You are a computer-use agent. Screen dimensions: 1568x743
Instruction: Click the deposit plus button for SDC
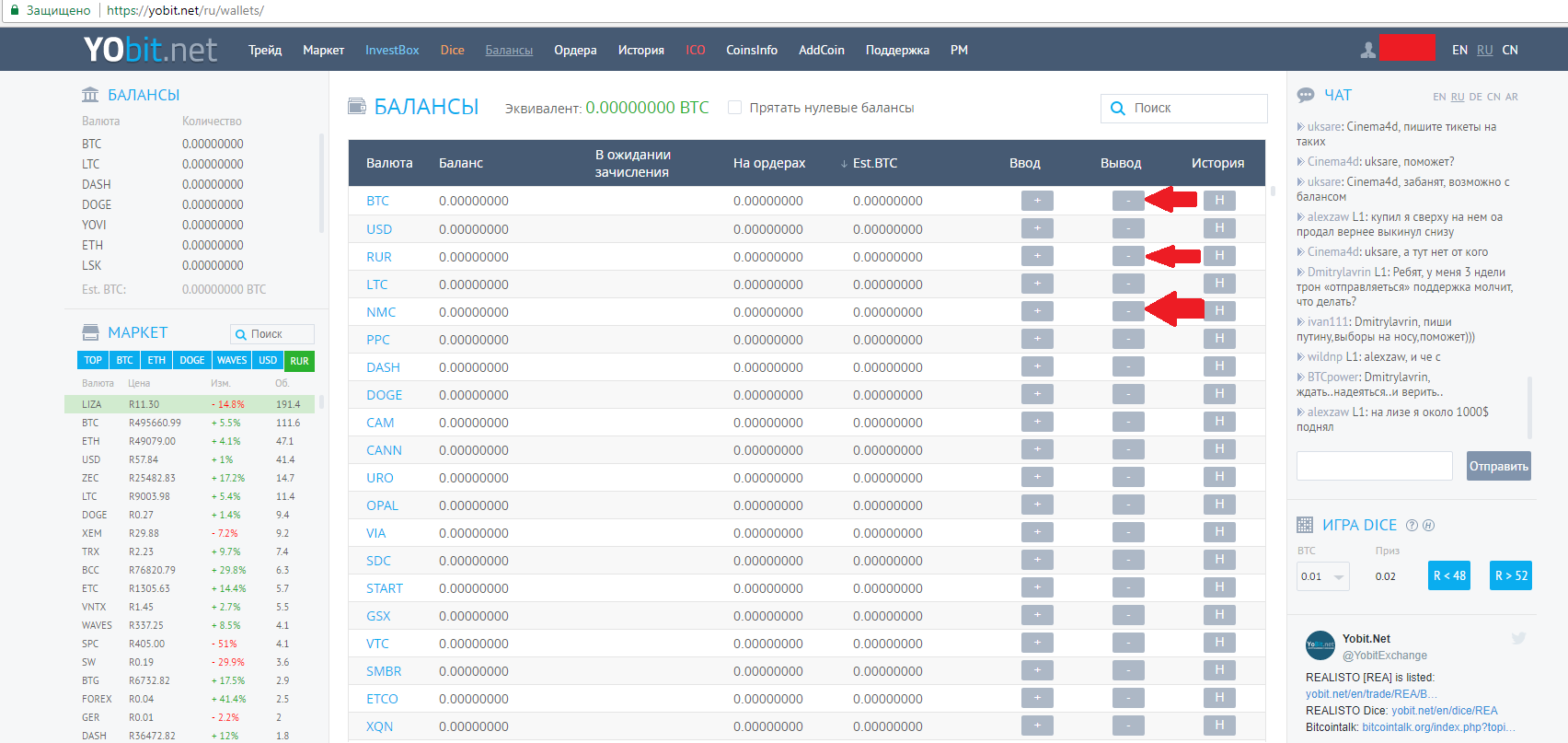tap(1037, 560)
